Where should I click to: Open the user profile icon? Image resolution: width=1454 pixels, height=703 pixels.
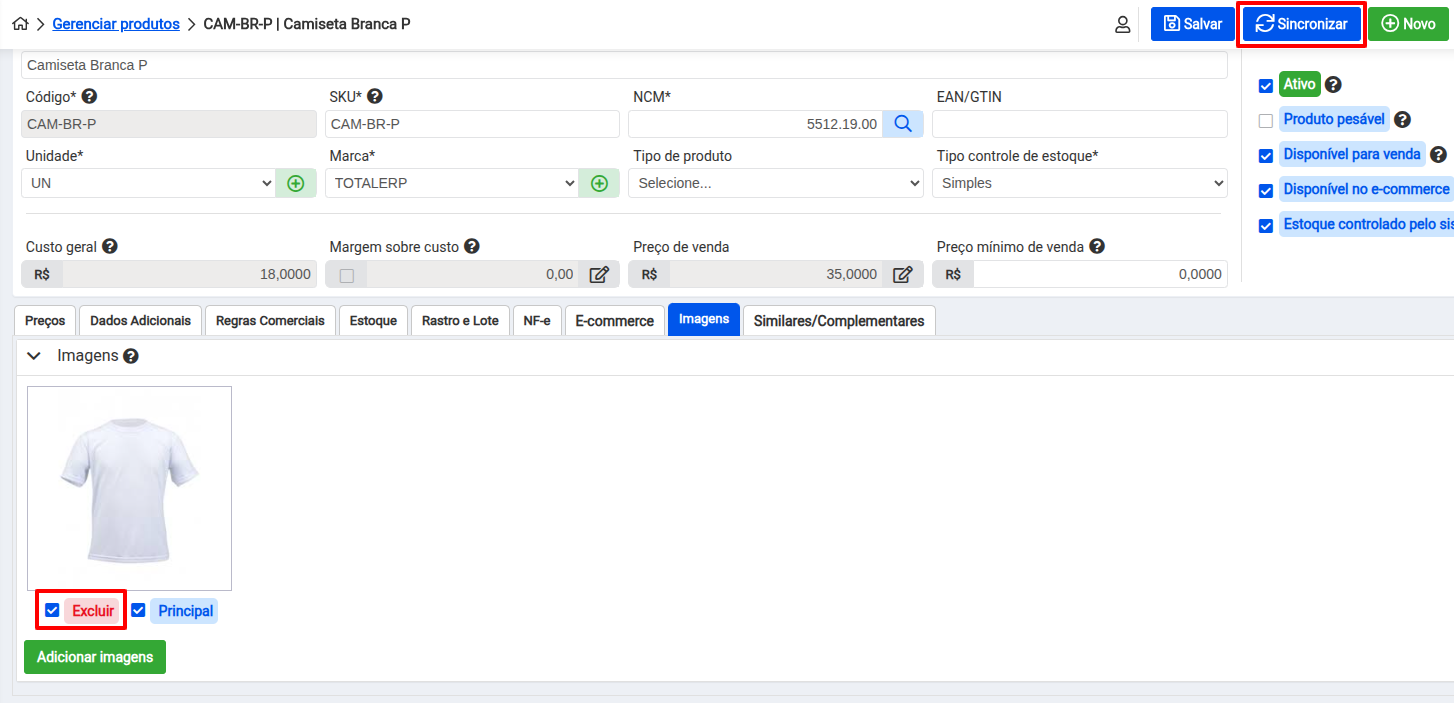(x=1122, y=24)
